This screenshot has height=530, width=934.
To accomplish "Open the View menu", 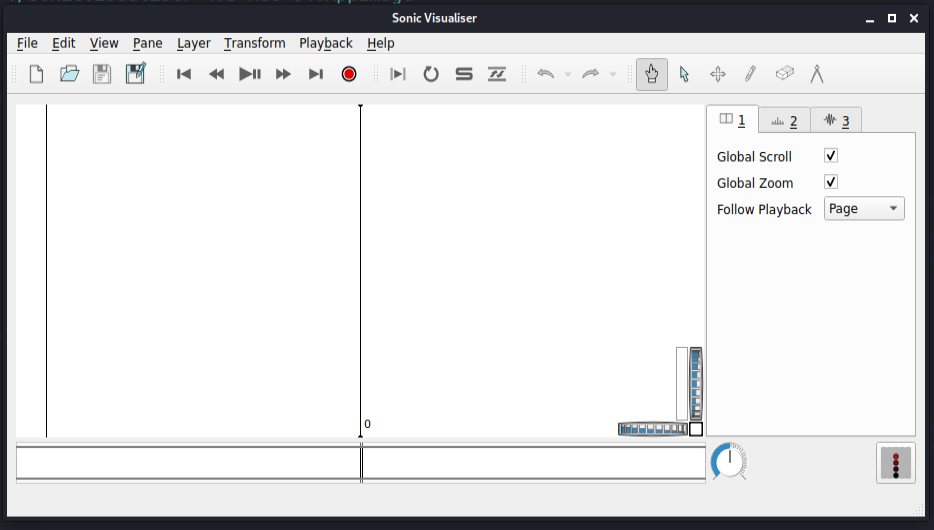I will [x=104, y=43].
